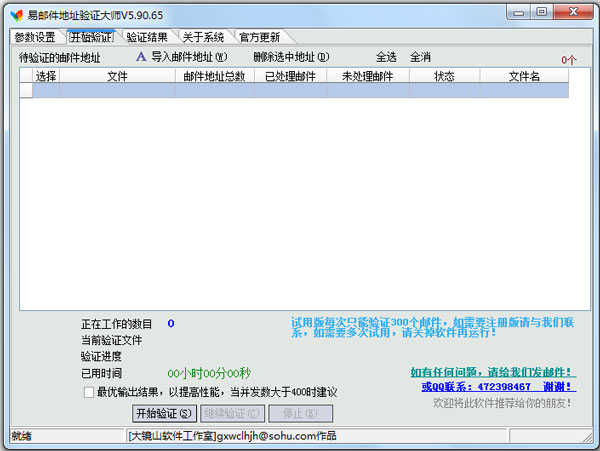Click 导入邮件地址(W) to import addresses
Image resolution: width=600 pixels, height=451 pixels.
(189, 57)
